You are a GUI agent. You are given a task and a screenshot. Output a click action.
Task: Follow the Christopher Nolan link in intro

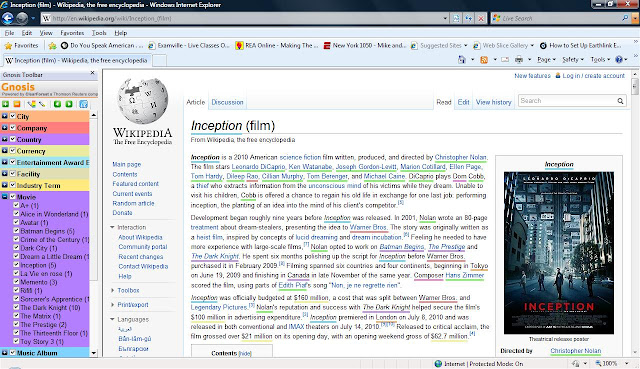[460, 157]
